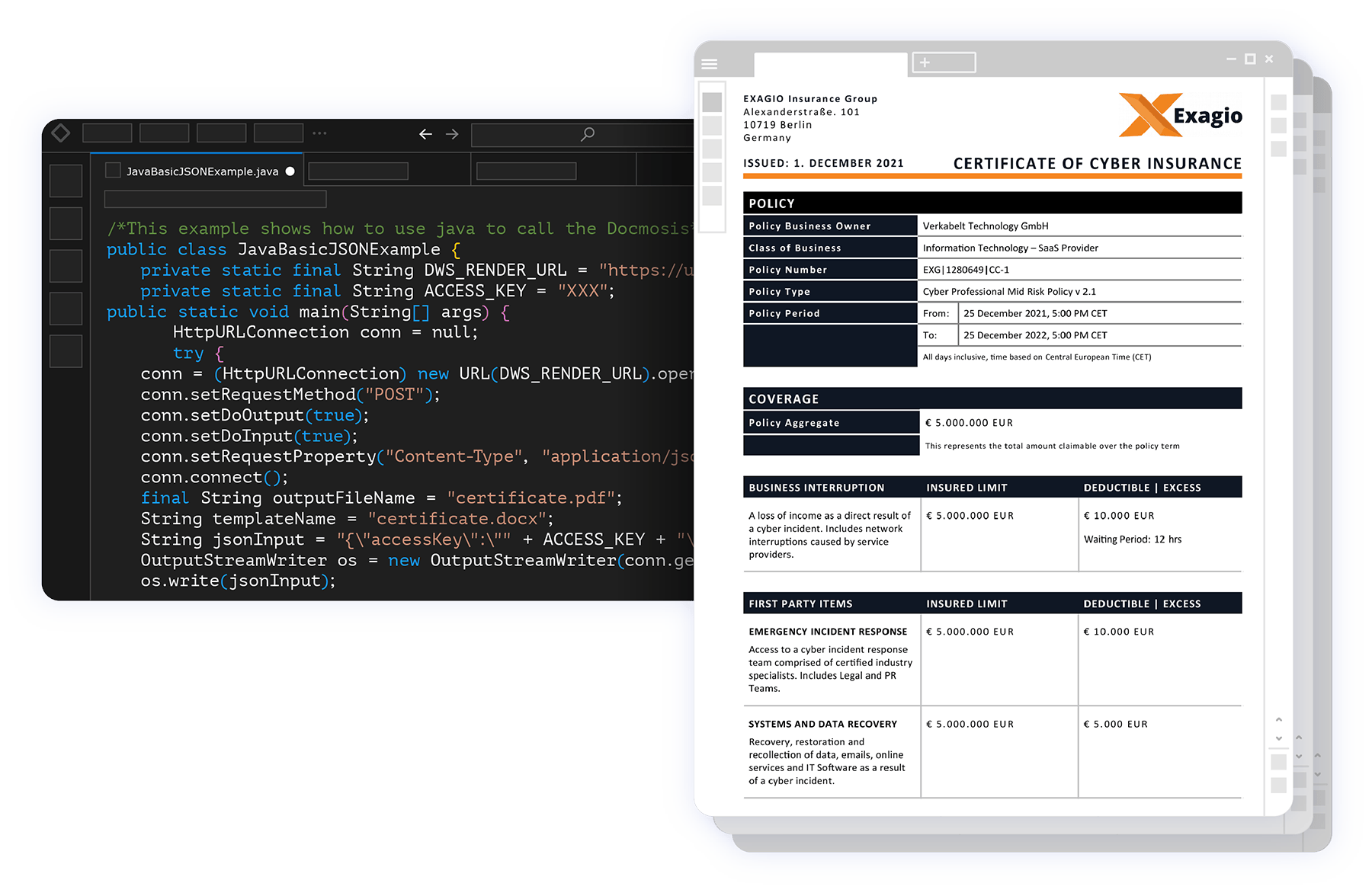Go forward with the right arrow in editor
This screenshot has width=1372, height=893.
pyautogui.click(x=452, y=134)
